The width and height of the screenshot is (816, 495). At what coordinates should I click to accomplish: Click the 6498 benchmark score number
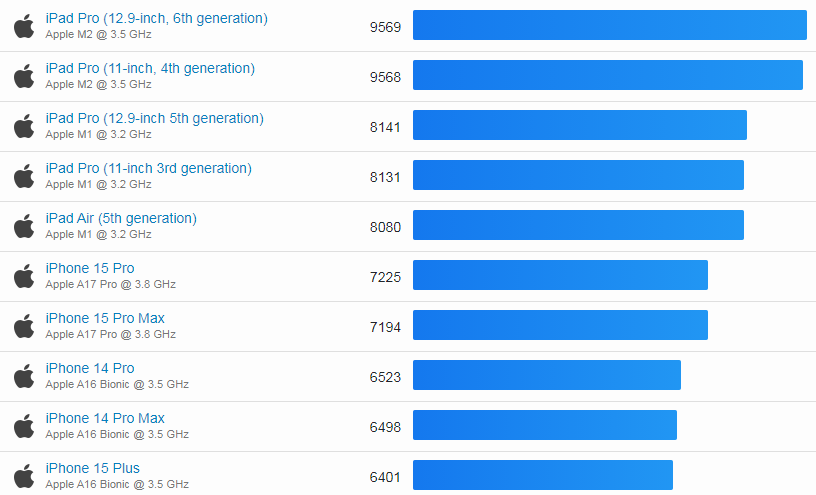tap(385, 427)
